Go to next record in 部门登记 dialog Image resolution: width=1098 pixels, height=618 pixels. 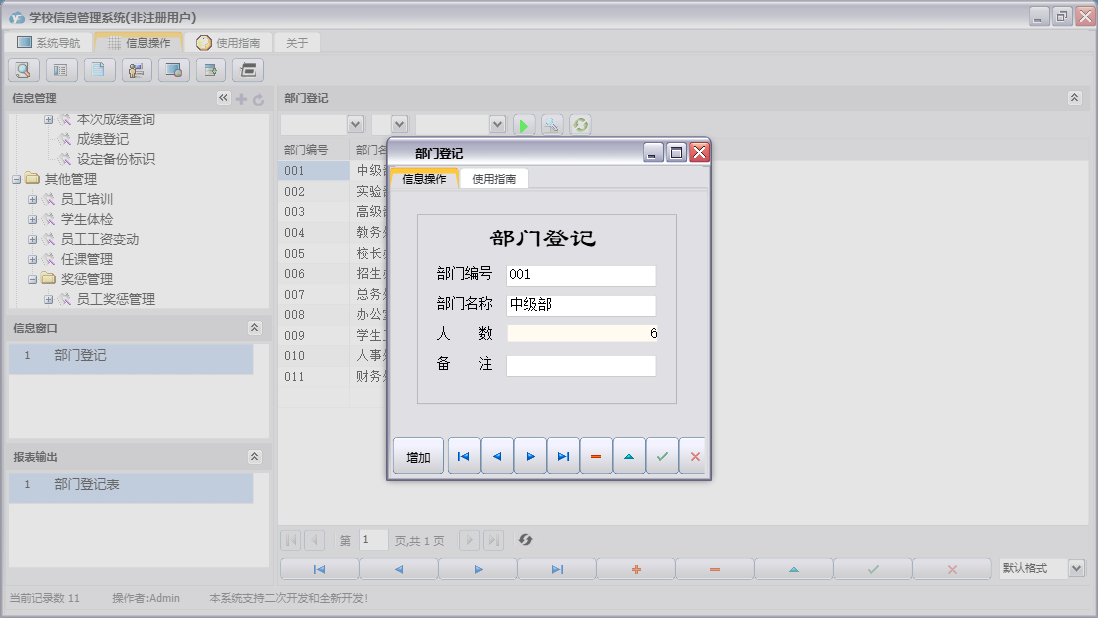pyautogui.click(x=530, y=456)
